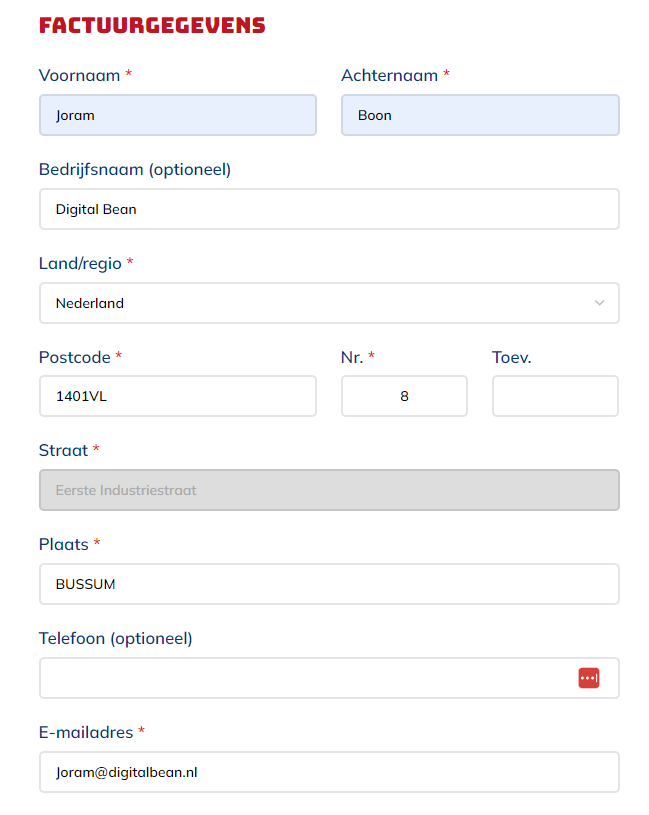Click the greyed-out Eerste Industriestraat field
Viewport: 649px width, 815px height.
coord(328,490)
